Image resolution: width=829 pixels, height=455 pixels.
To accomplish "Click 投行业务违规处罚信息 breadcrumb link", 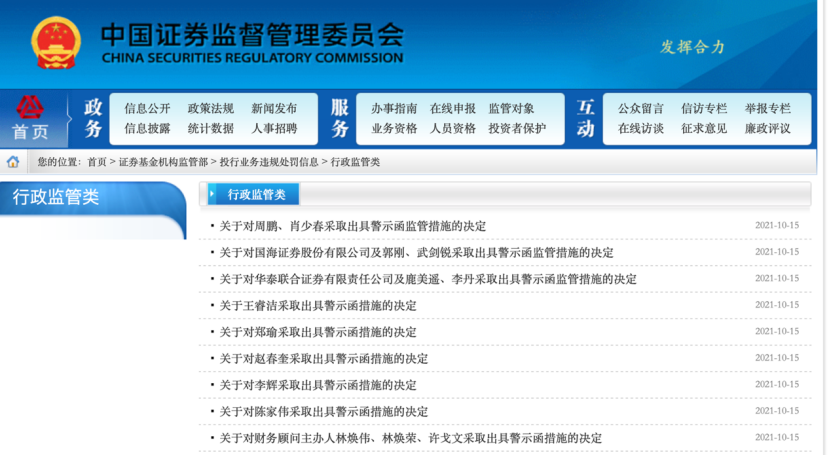I will coord(268,162).
